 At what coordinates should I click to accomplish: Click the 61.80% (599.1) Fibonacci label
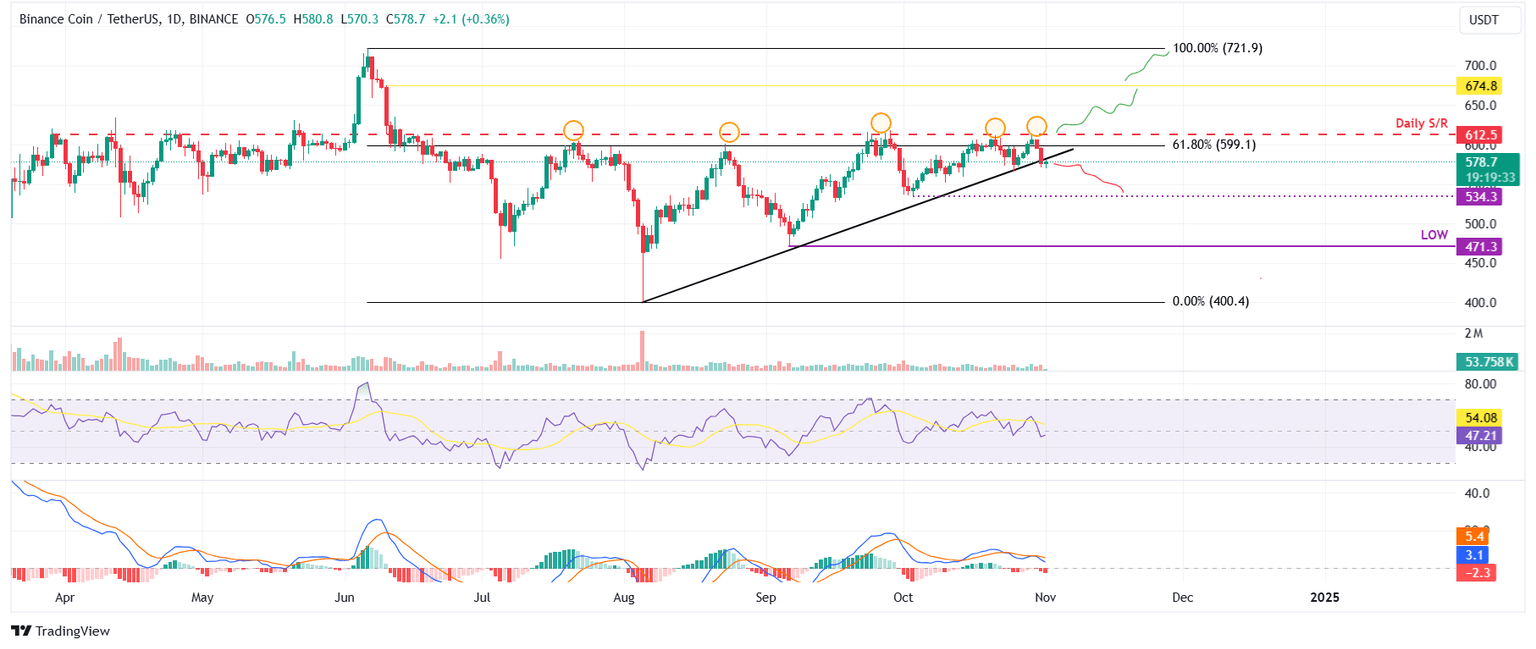(1215, 143)
